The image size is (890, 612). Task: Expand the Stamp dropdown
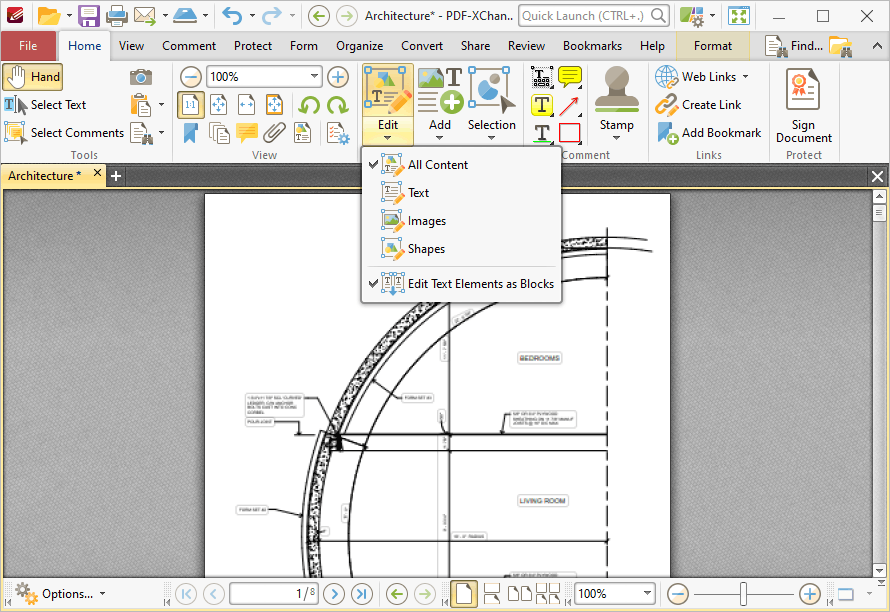point(616,138)
